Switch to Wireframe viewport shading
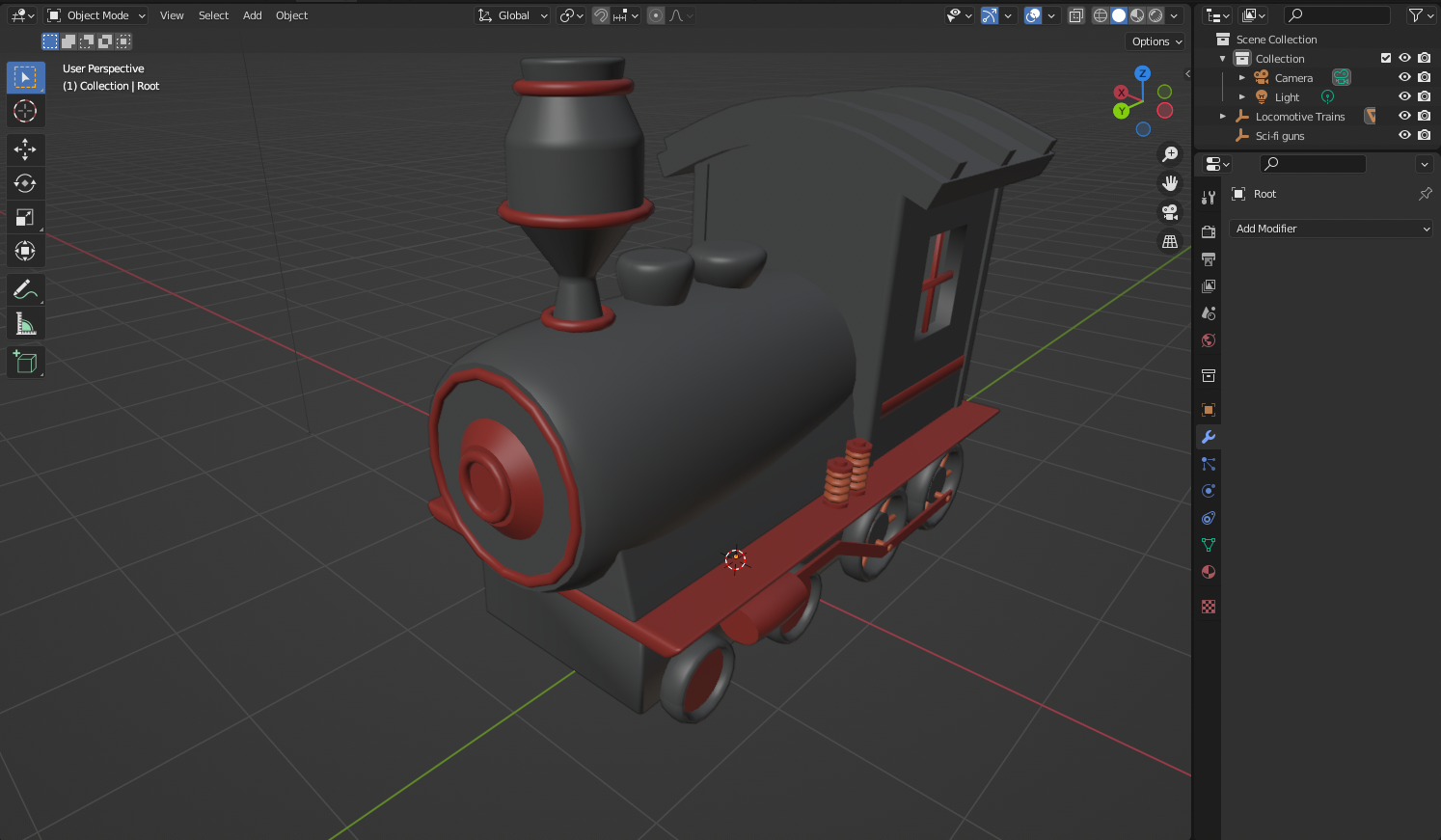The image size is (1441, 840). point(1101,15)
